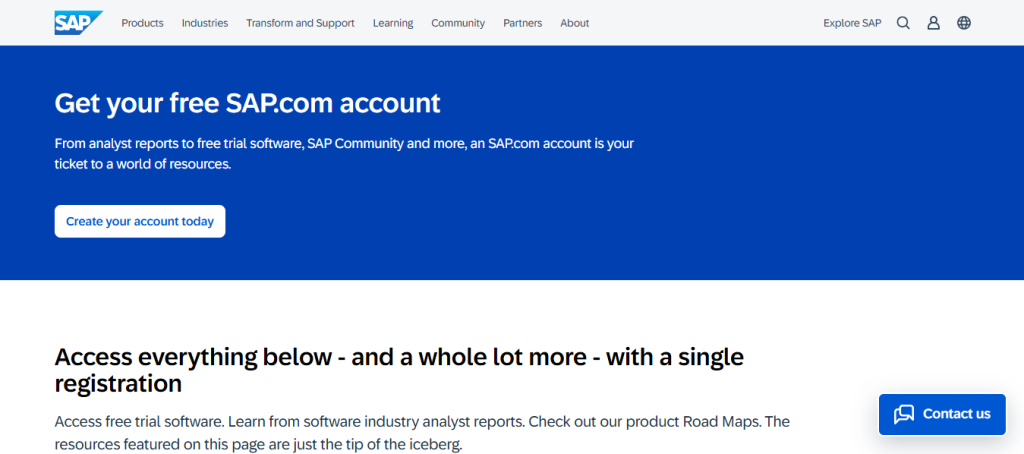Viewport: 1024px width, 454px height.
Task: Click the SAP logo
Action: point(78,23)
